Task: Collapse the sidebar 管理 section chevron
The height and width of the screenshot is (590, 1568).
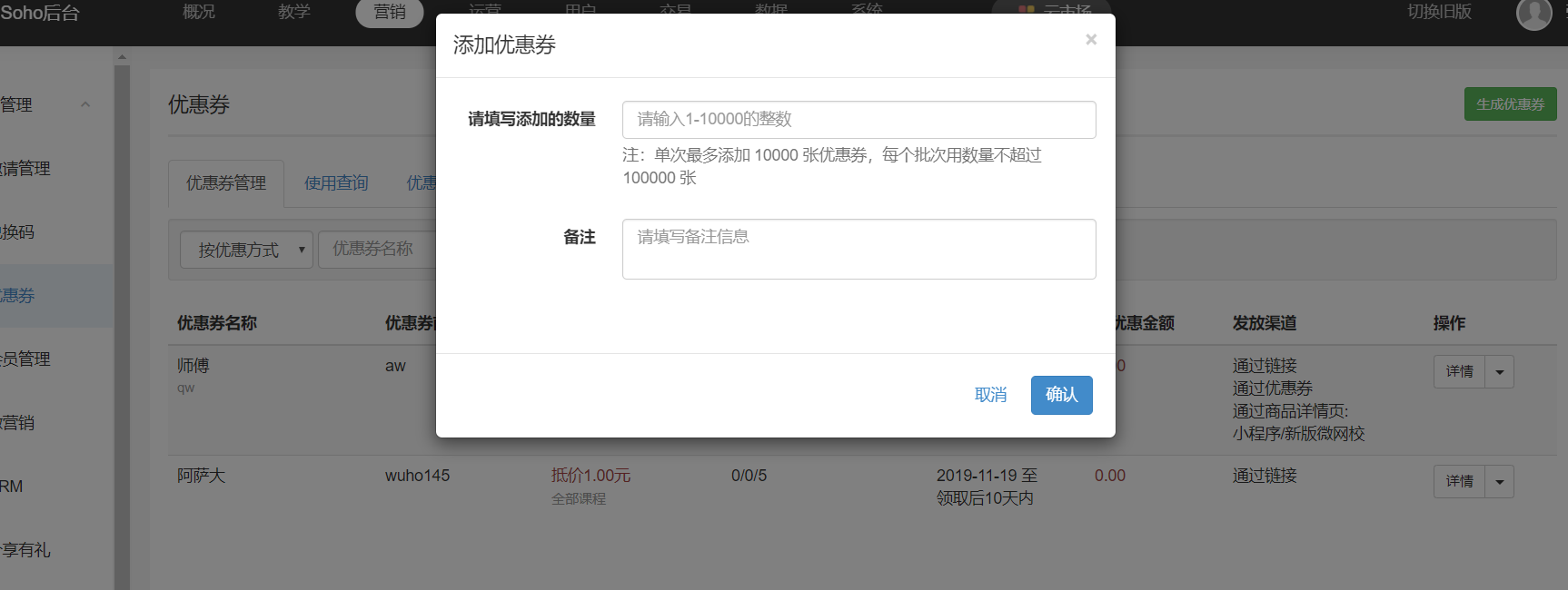Action: coord(85,104)
